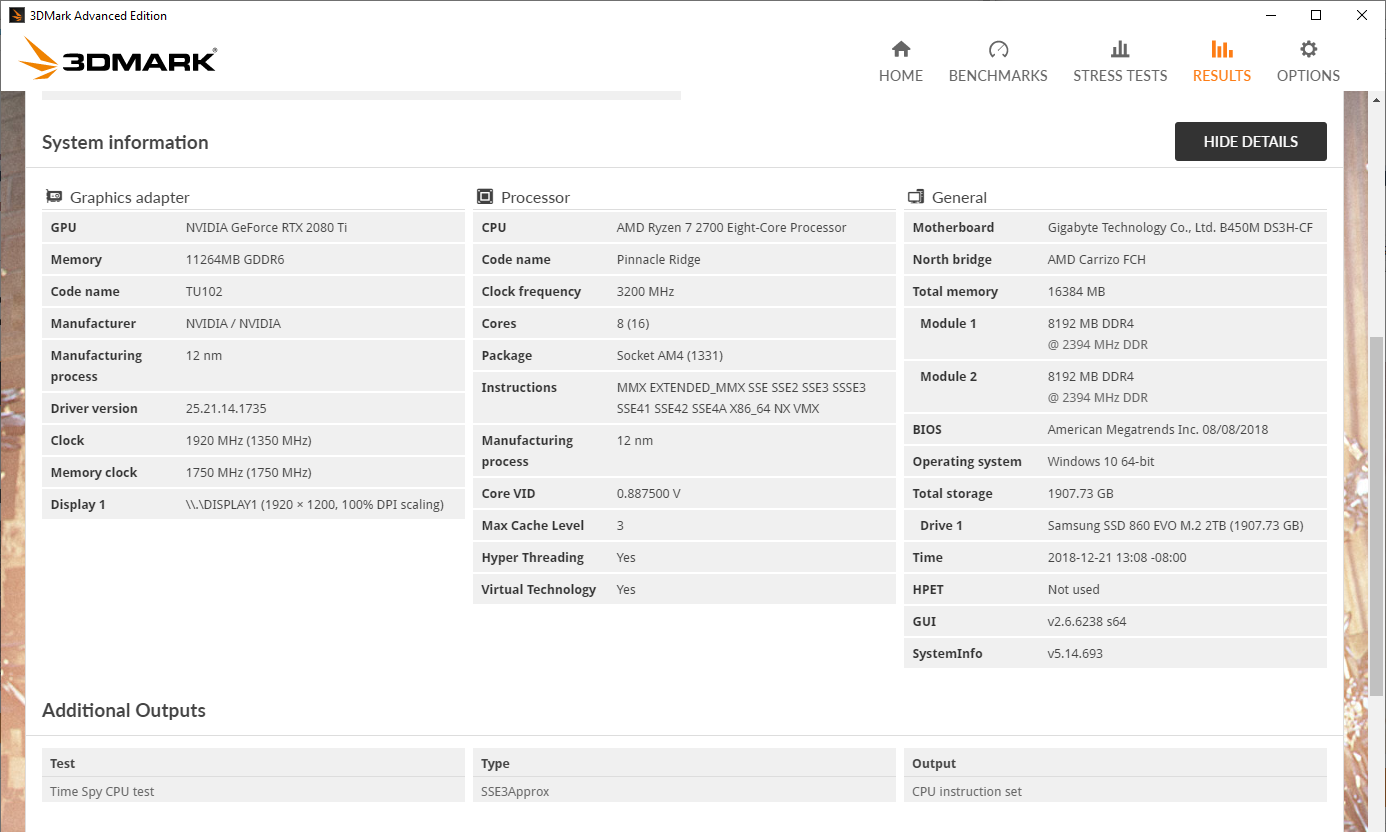1386x832 pixels.
Task: Switch to the Results tab
Action: pos(1221,61)
